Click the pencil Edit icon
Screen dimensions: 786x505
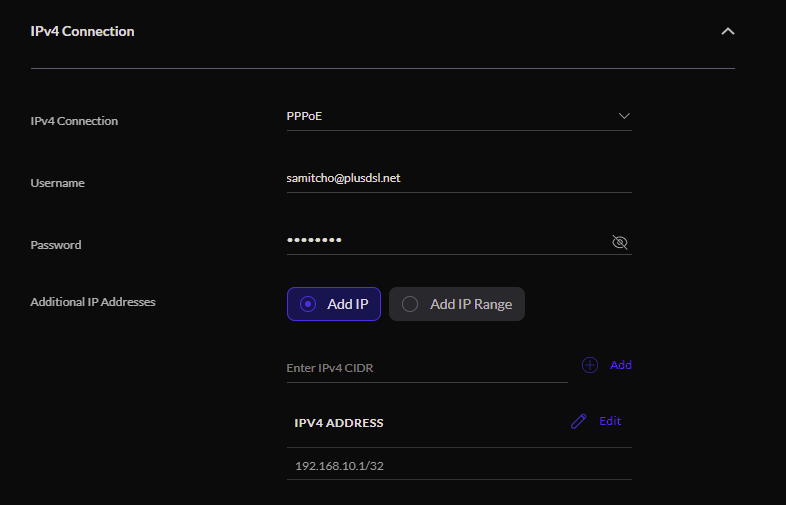[578, 421]
